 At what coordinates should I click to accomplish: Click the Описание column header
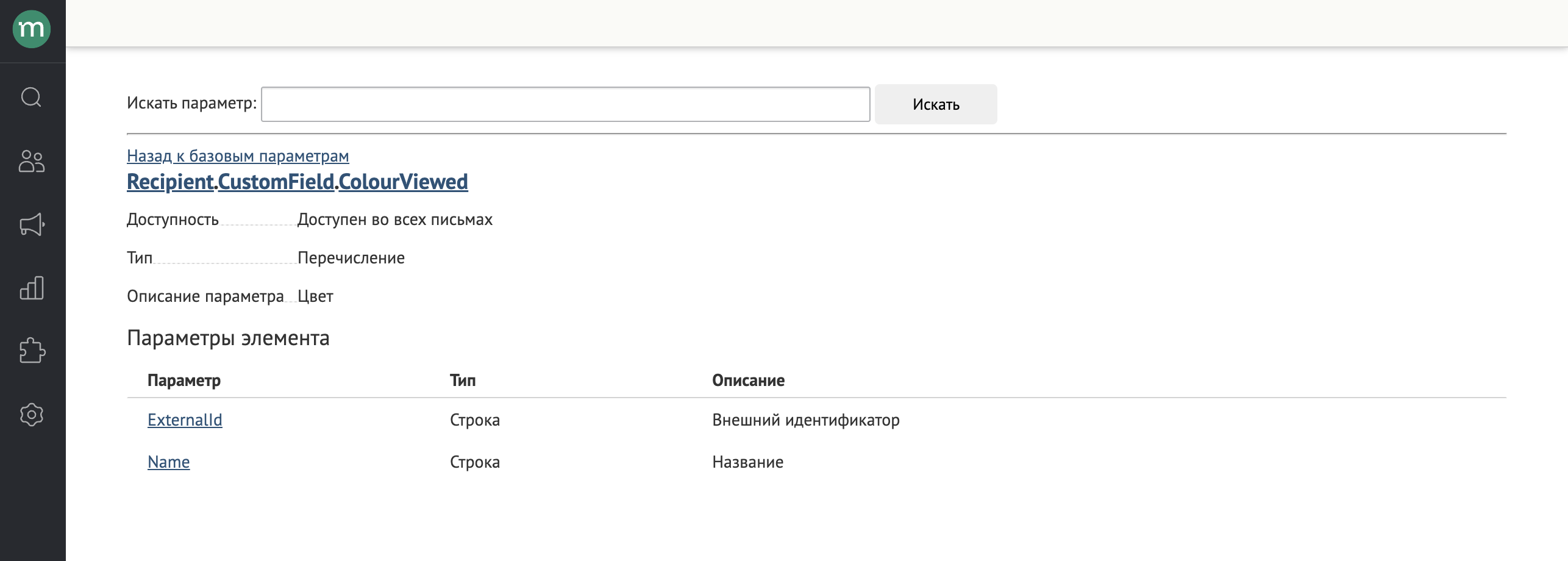tap(749, 381)
